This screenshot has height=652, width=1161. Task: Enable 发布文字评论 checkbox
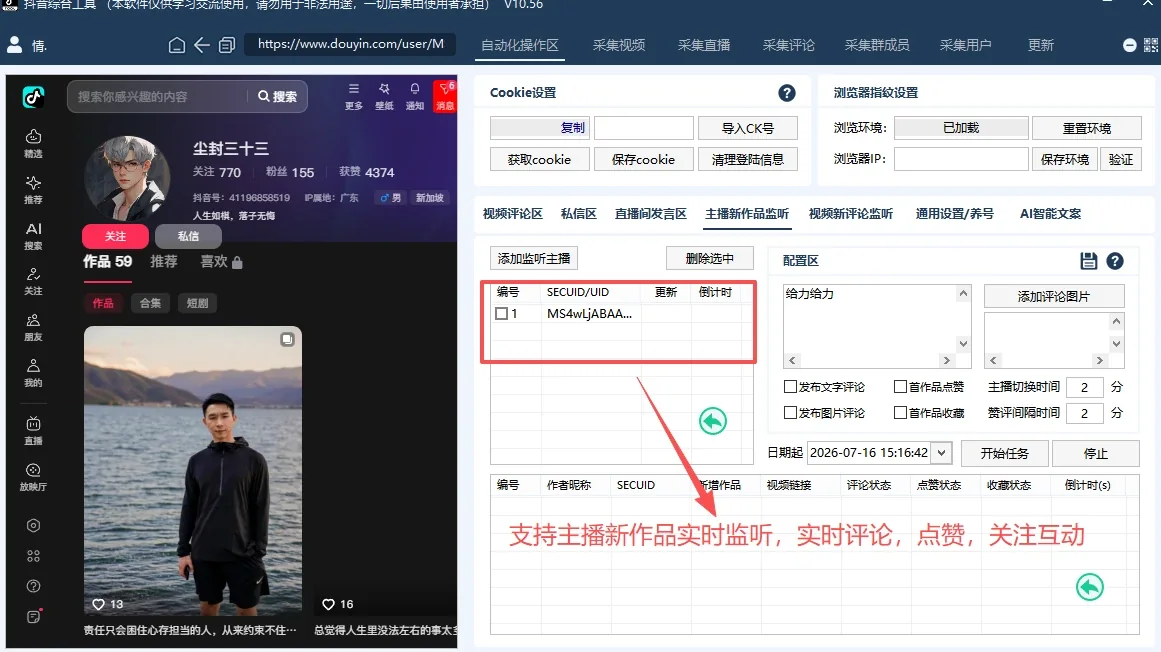click(x=790, y=386)
